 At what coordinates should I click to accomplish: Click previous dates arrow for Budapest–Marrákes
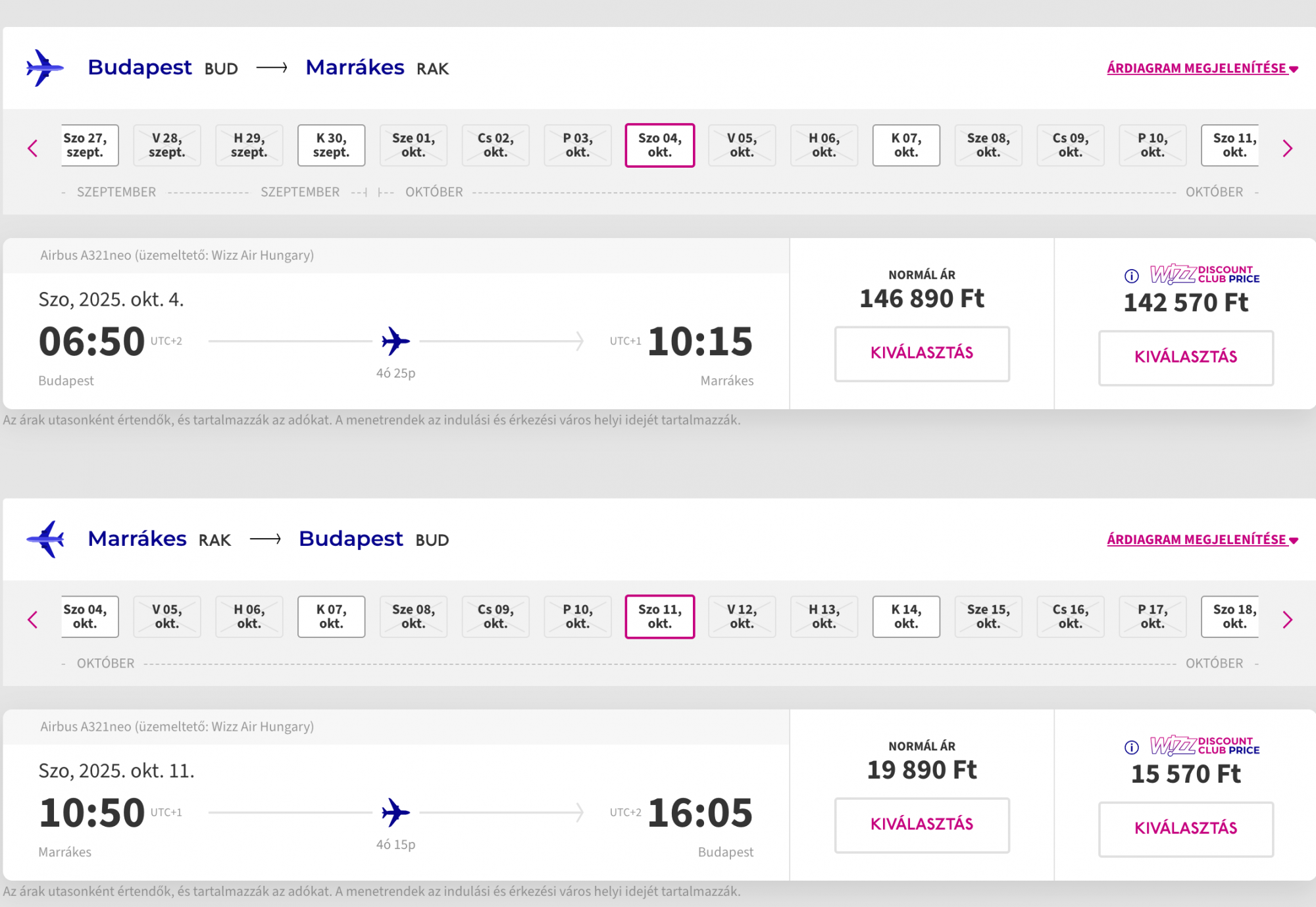click(32, 148)
